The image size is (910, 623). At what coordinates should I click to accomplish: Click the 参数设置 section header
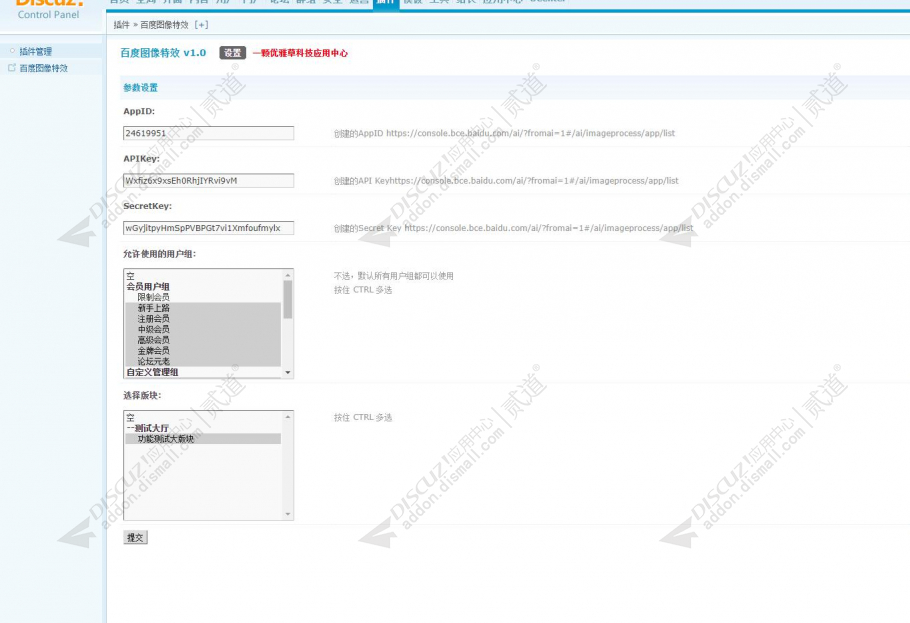[x=140, y=88]
